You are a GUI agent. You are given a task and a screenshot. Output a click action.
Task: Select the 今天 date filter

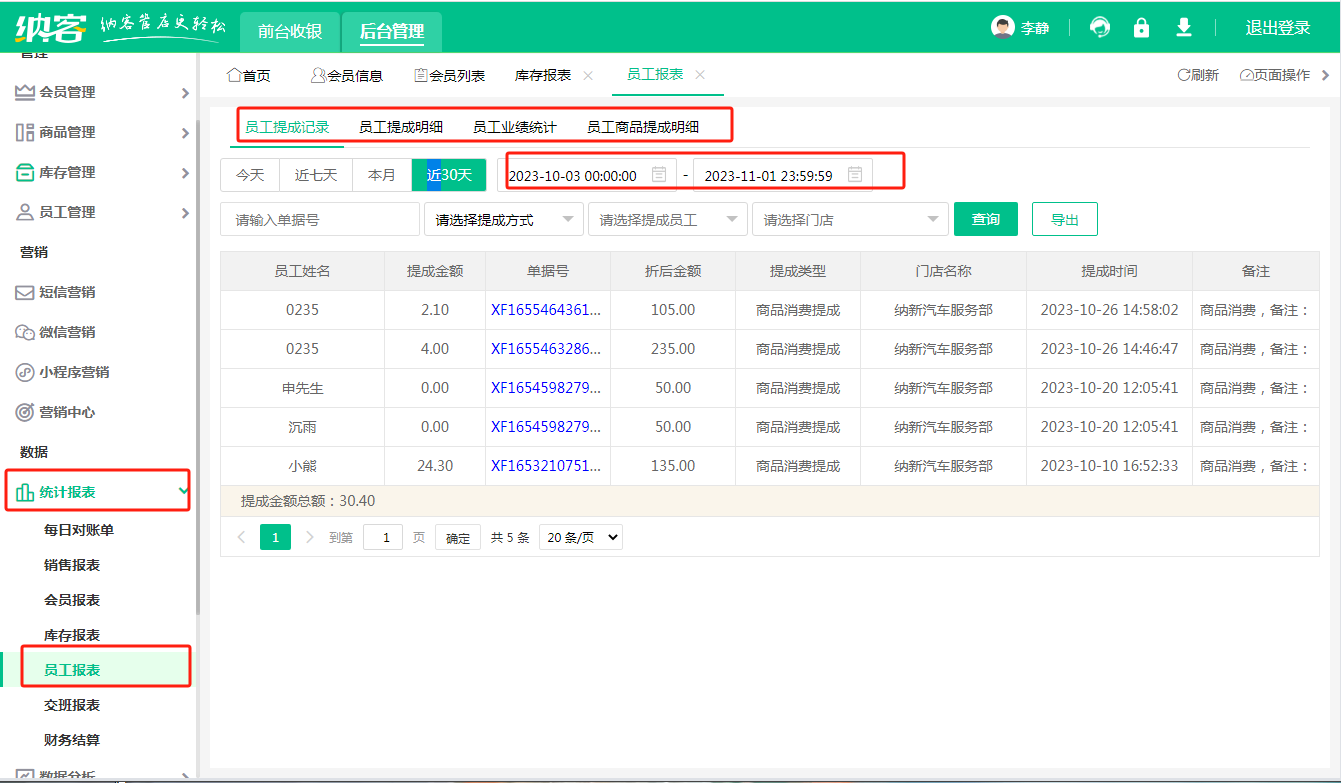tap(249, 174)
